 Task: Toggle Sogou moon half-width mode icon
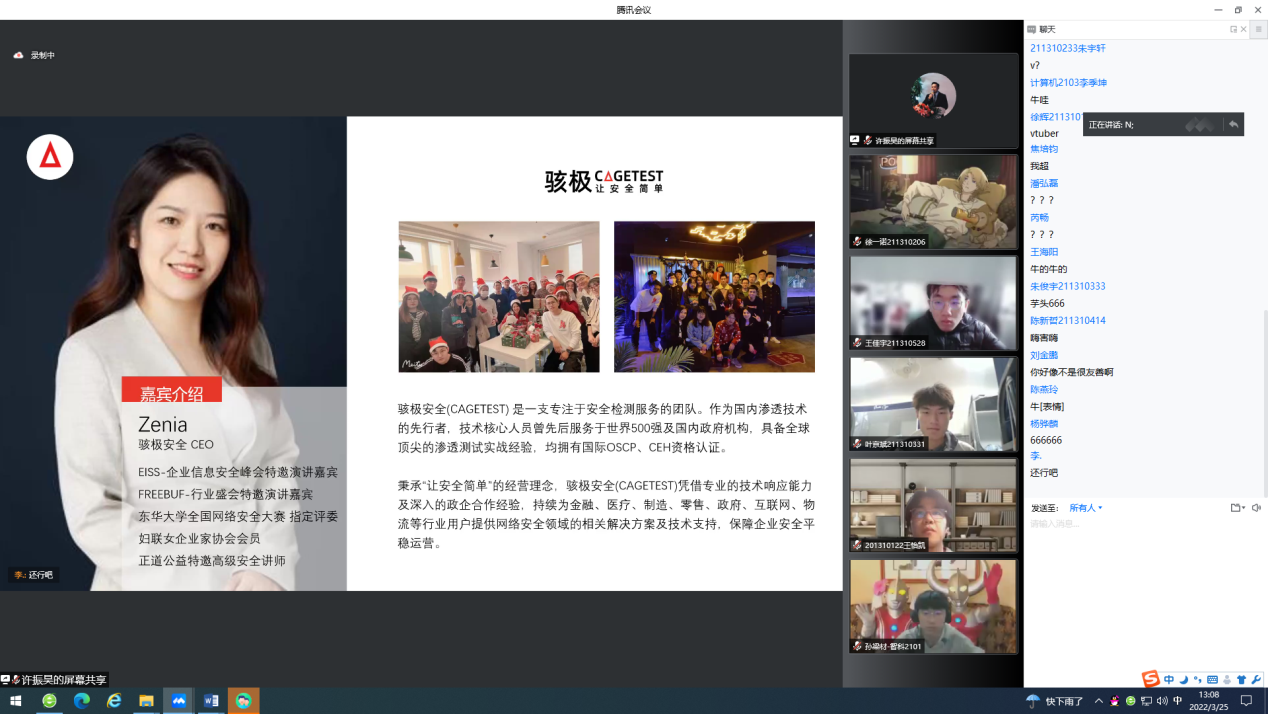(1183, 680)
